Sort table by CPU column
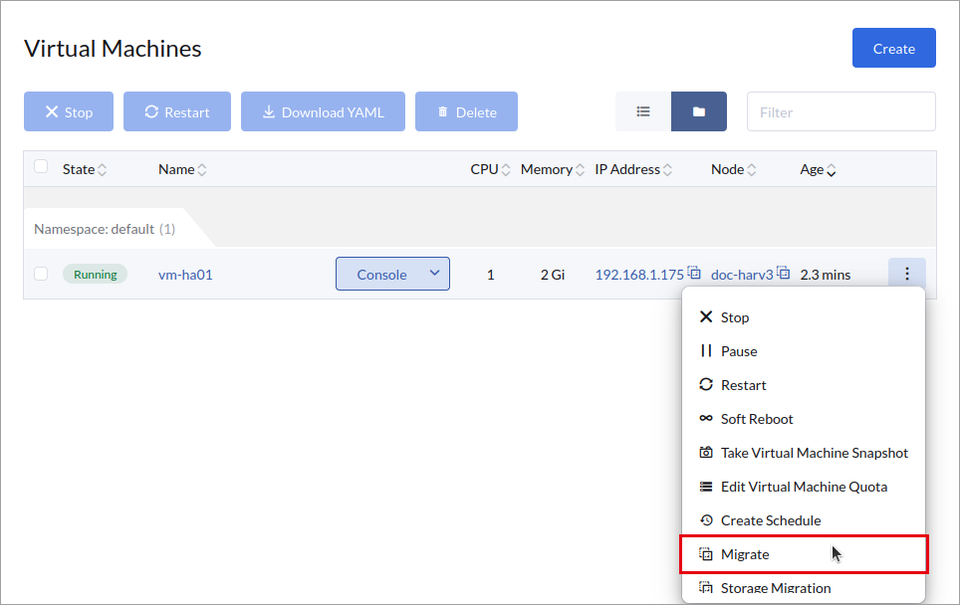 pos(490,170)
